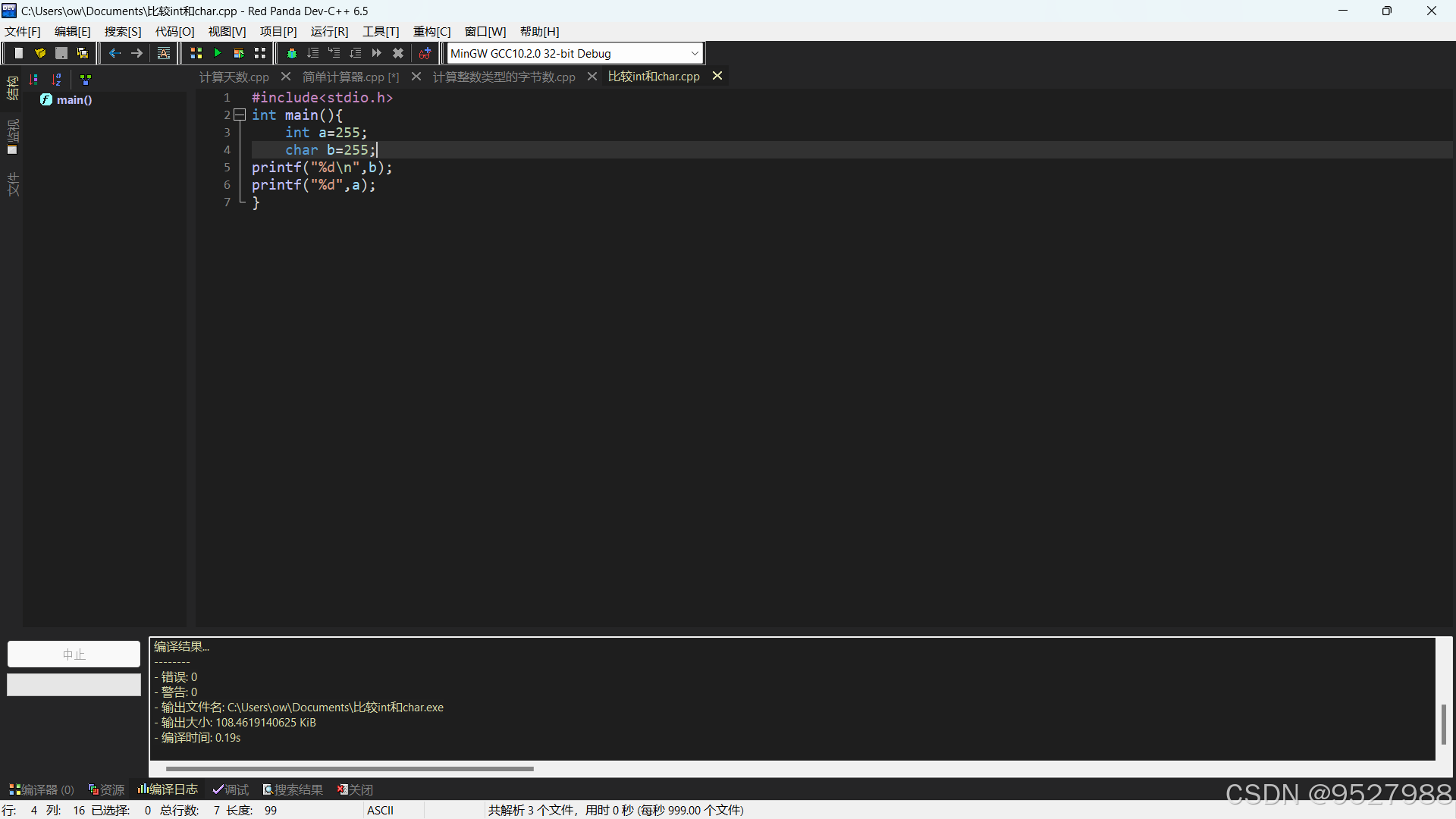Click the 中止 button

click(x=74, y=654)
